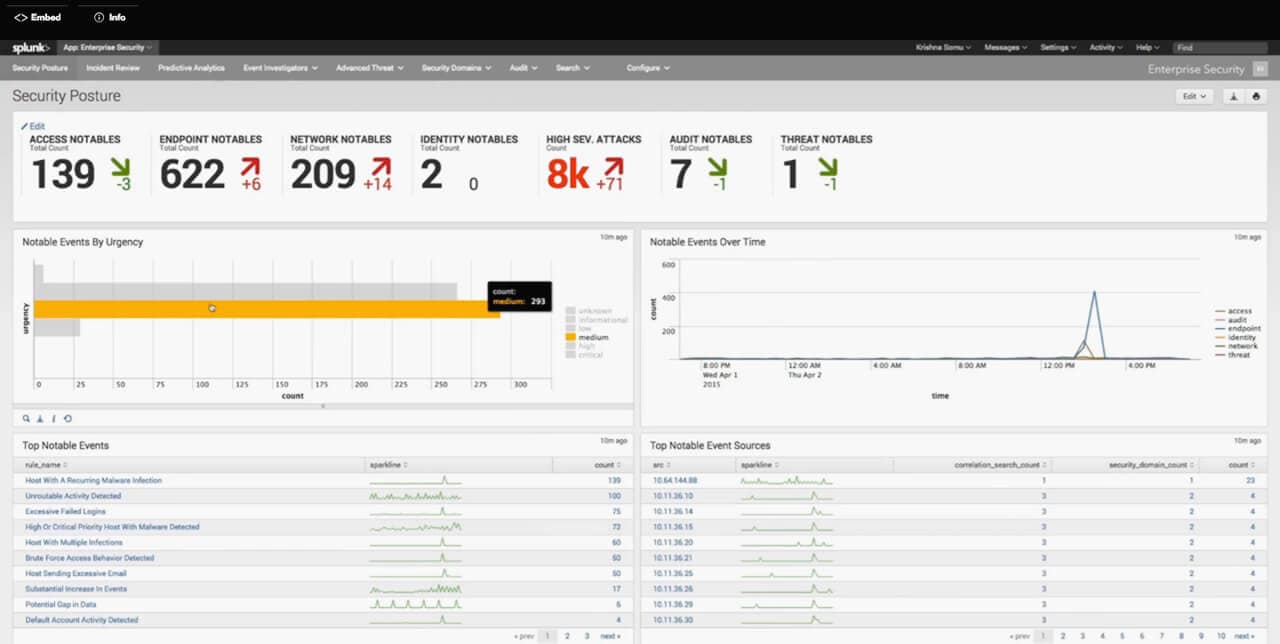The image size is (1280, 644).
Task: Toggle the access series in chart legend
Action: point(1233,311)
